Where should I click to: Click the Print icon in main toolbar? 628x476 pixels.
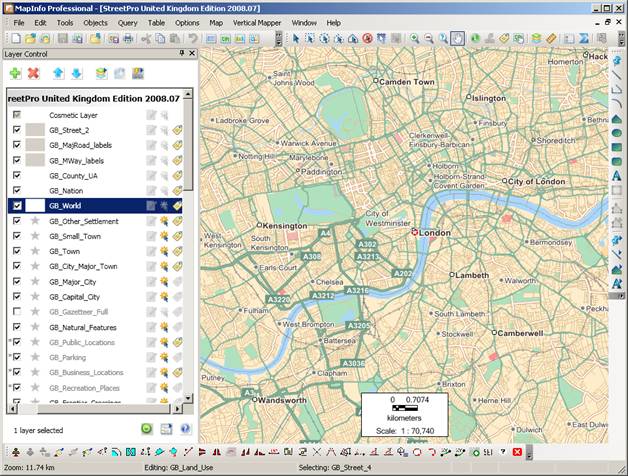[128, 38]
